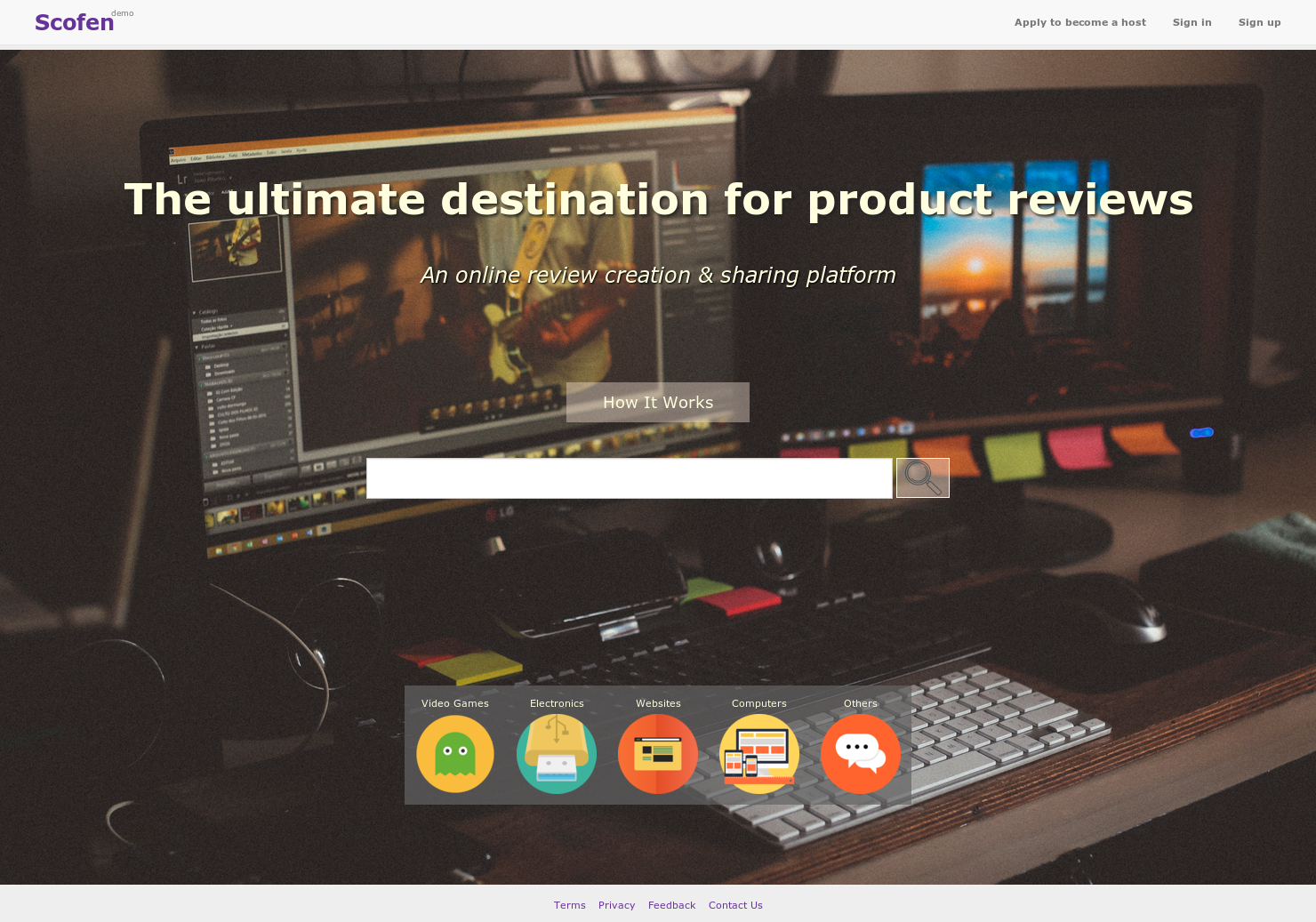Open the Sign up page
Screen dimensions: 1316x922
1260,22
